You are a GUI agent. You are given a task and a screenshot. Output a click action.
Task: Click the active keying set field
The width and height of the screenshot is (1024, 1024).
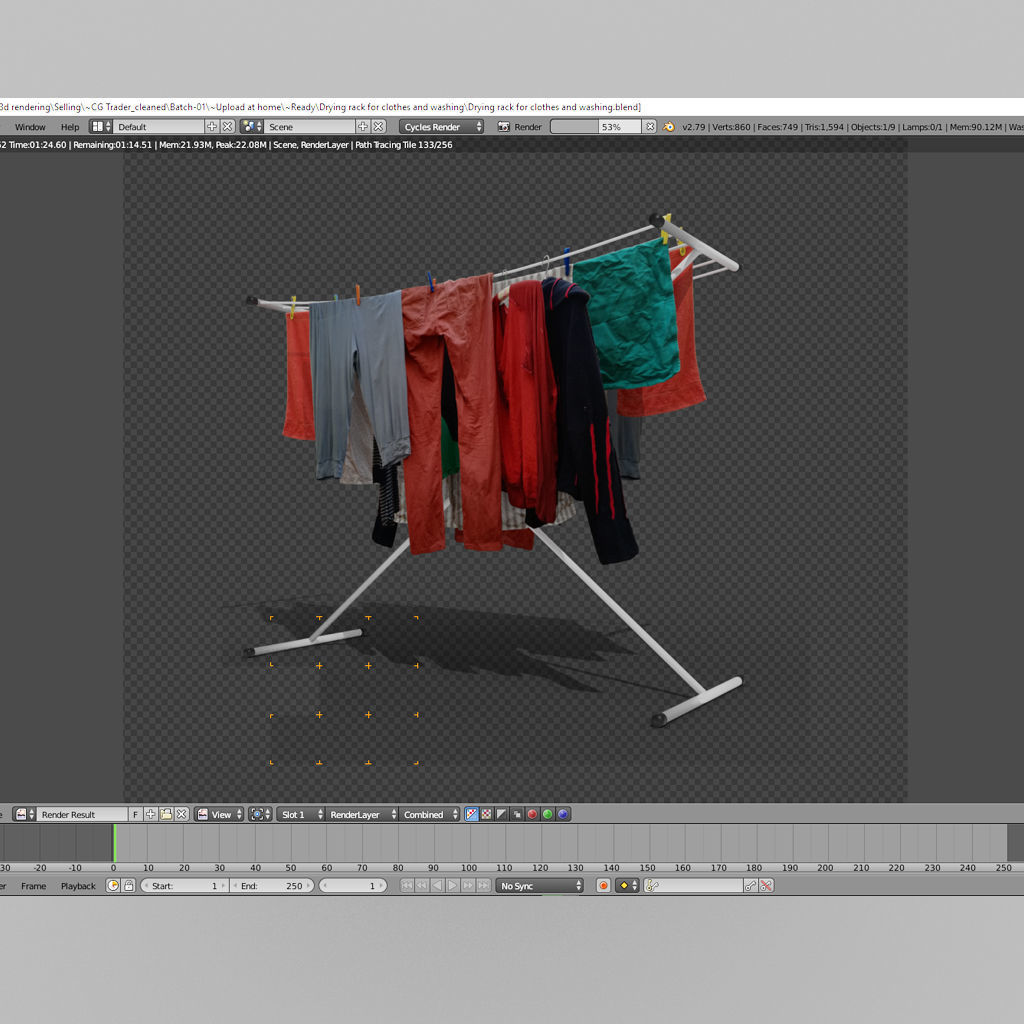click(693, 886)
